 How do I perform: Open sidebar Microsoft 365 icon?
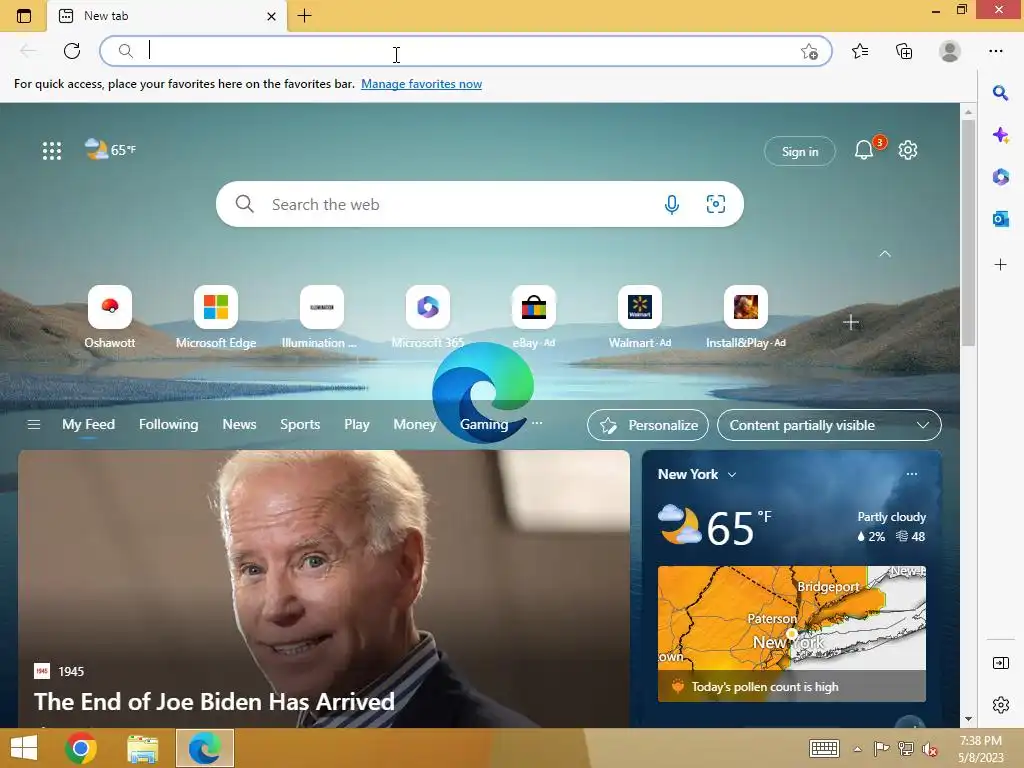coord(1000,176)
